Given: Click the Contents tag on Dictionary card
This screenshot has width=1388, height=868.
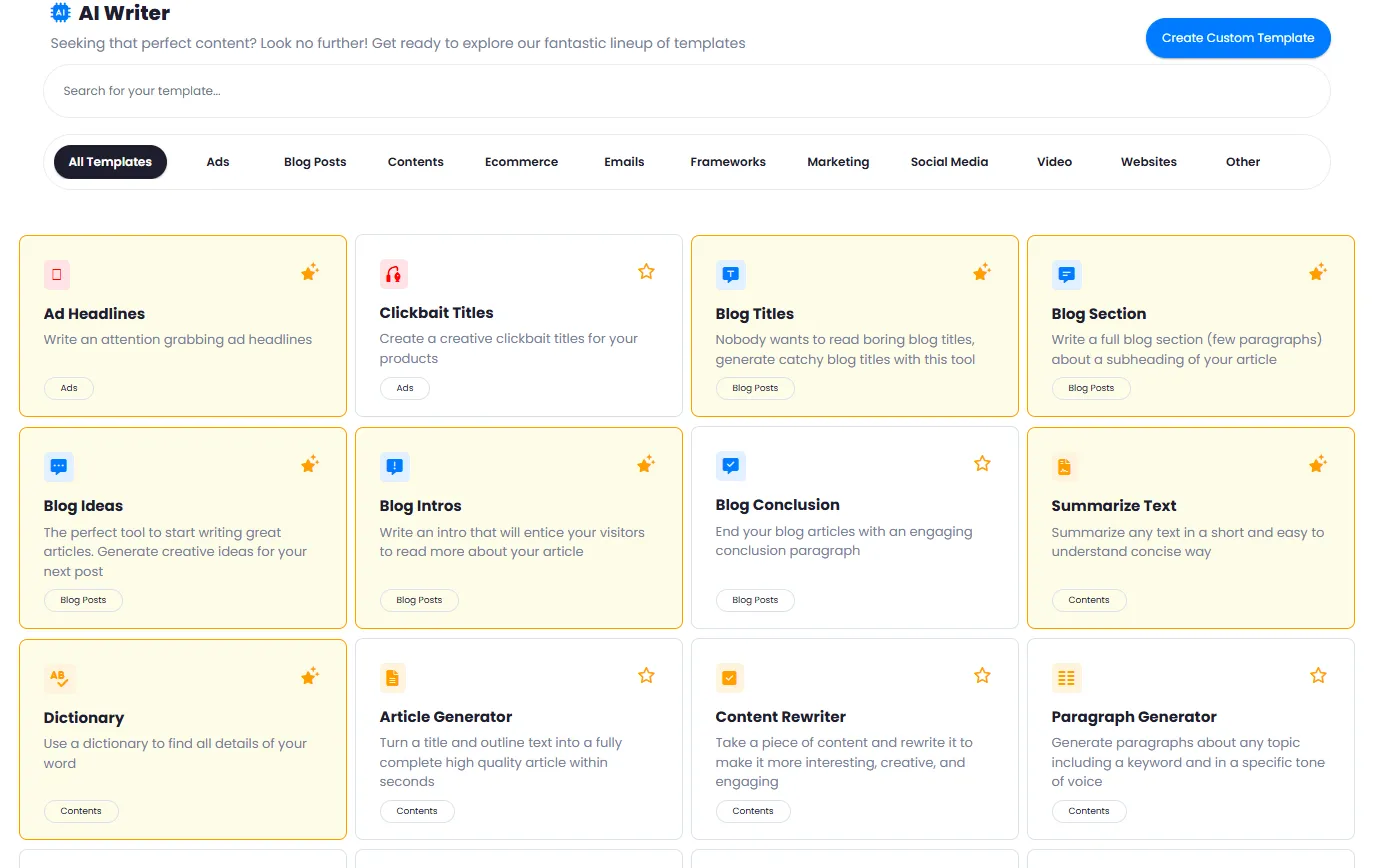Looking at the screenshot, I should click(x=81, y=811).
